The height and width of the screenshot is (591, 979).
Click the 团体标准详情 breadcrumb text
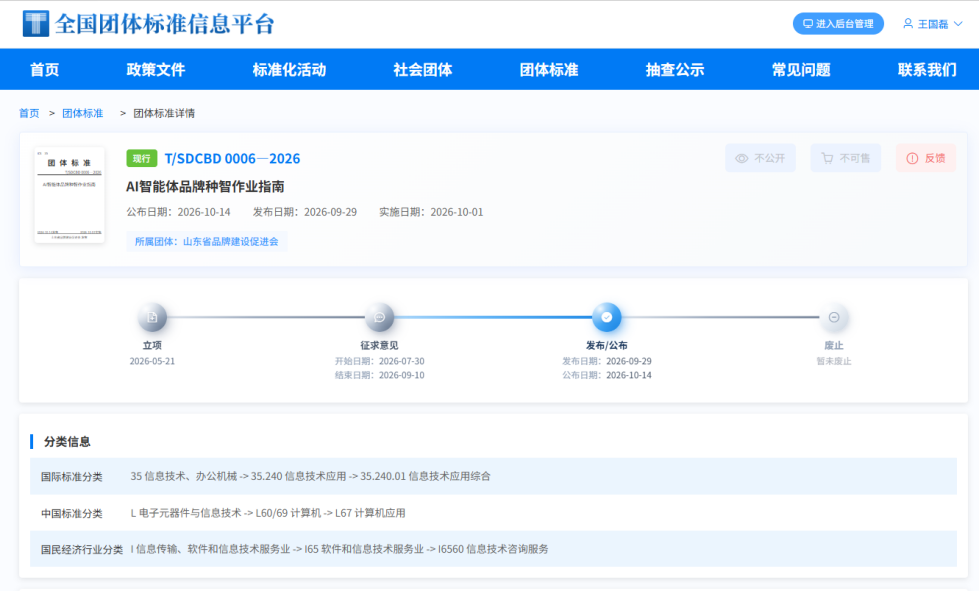(164, 113)
